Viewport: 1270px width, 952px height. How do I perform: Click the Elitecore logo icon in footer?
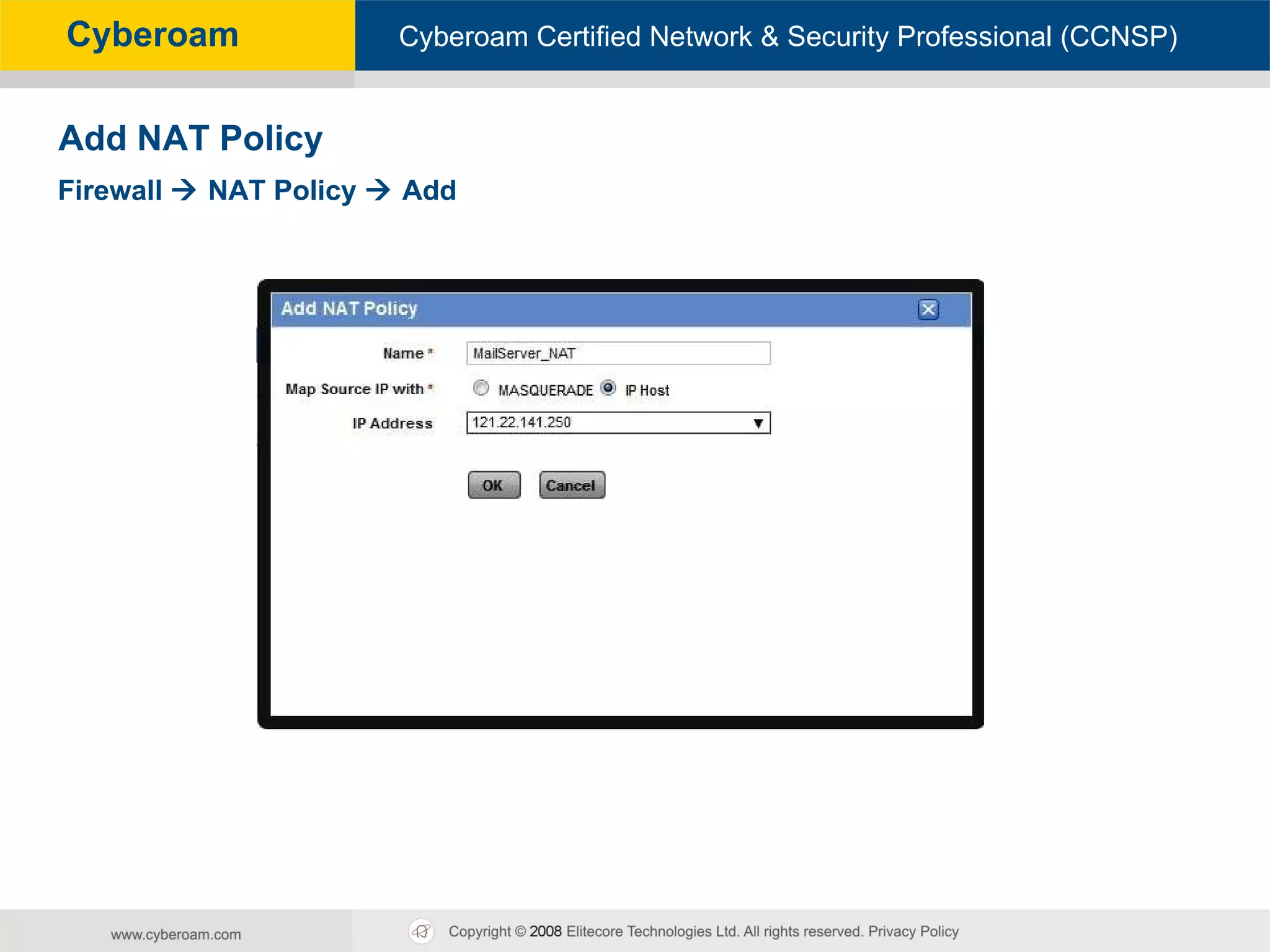click(422, 931)
